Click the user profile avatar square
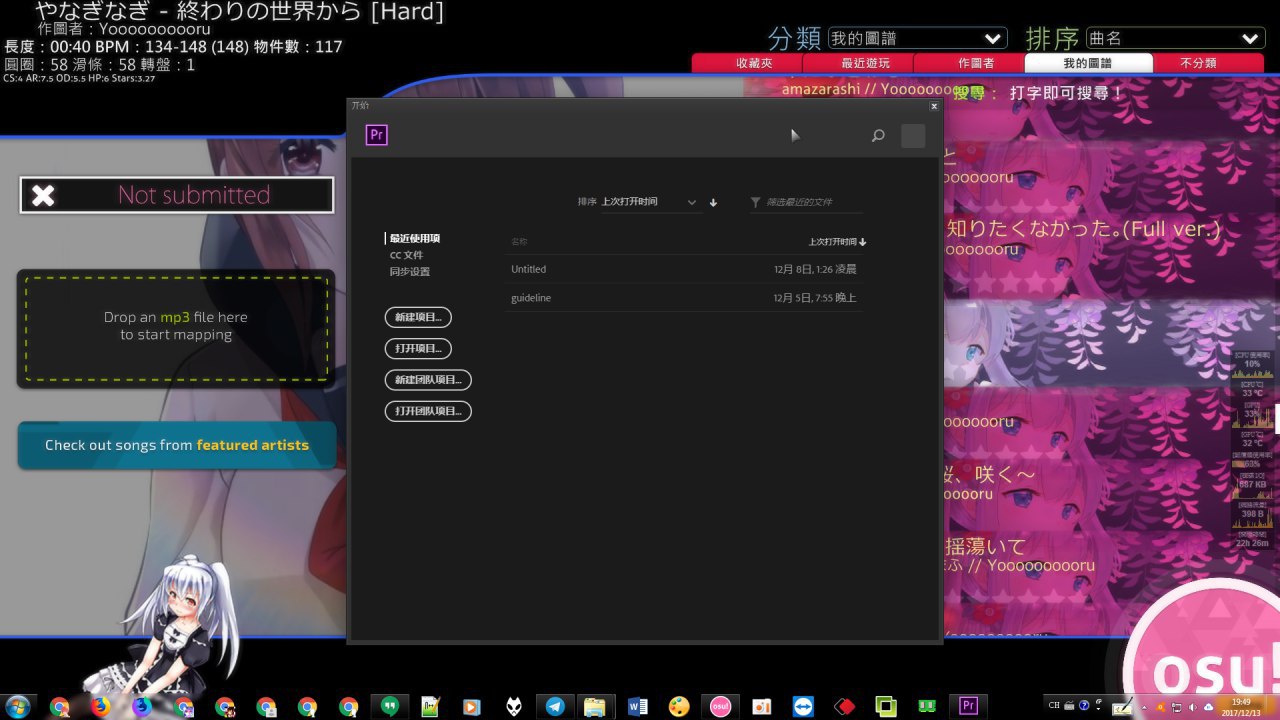 click(913, 136)
